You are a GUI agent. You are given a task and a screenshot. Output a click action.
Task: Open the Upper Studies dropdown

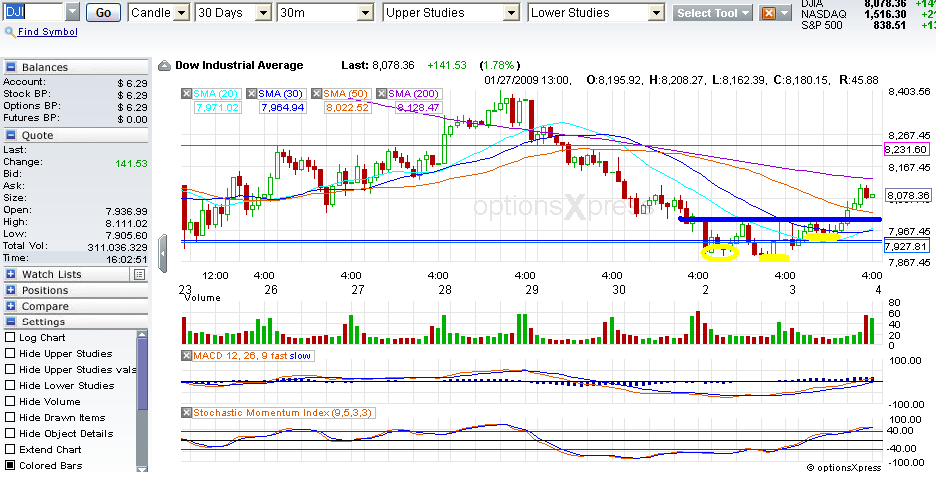511,13
